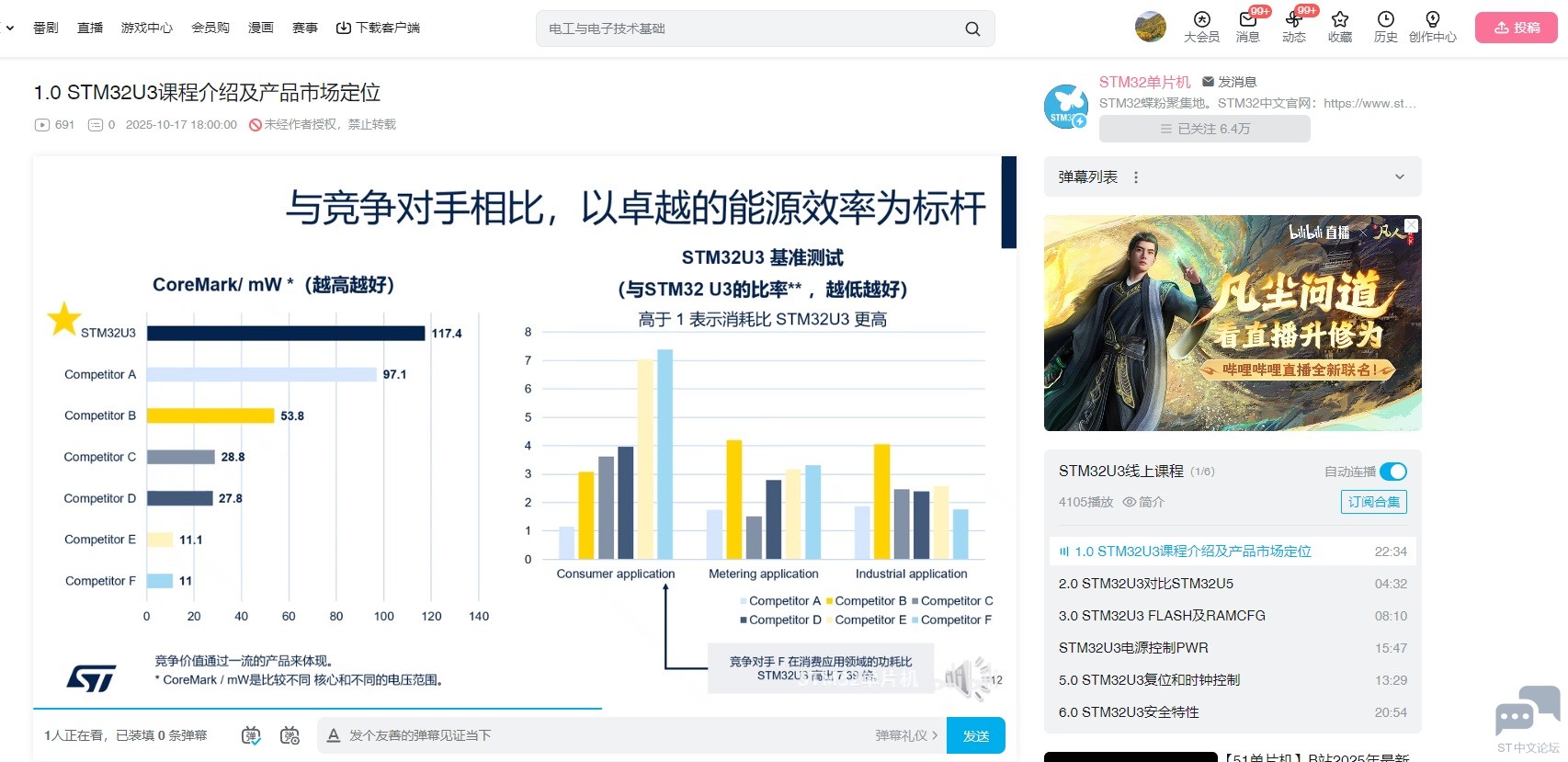The image size is (1568, 762).
Task: Open the 弹幕列表 three-dot options menu
Action: (x=1136, y=177)
